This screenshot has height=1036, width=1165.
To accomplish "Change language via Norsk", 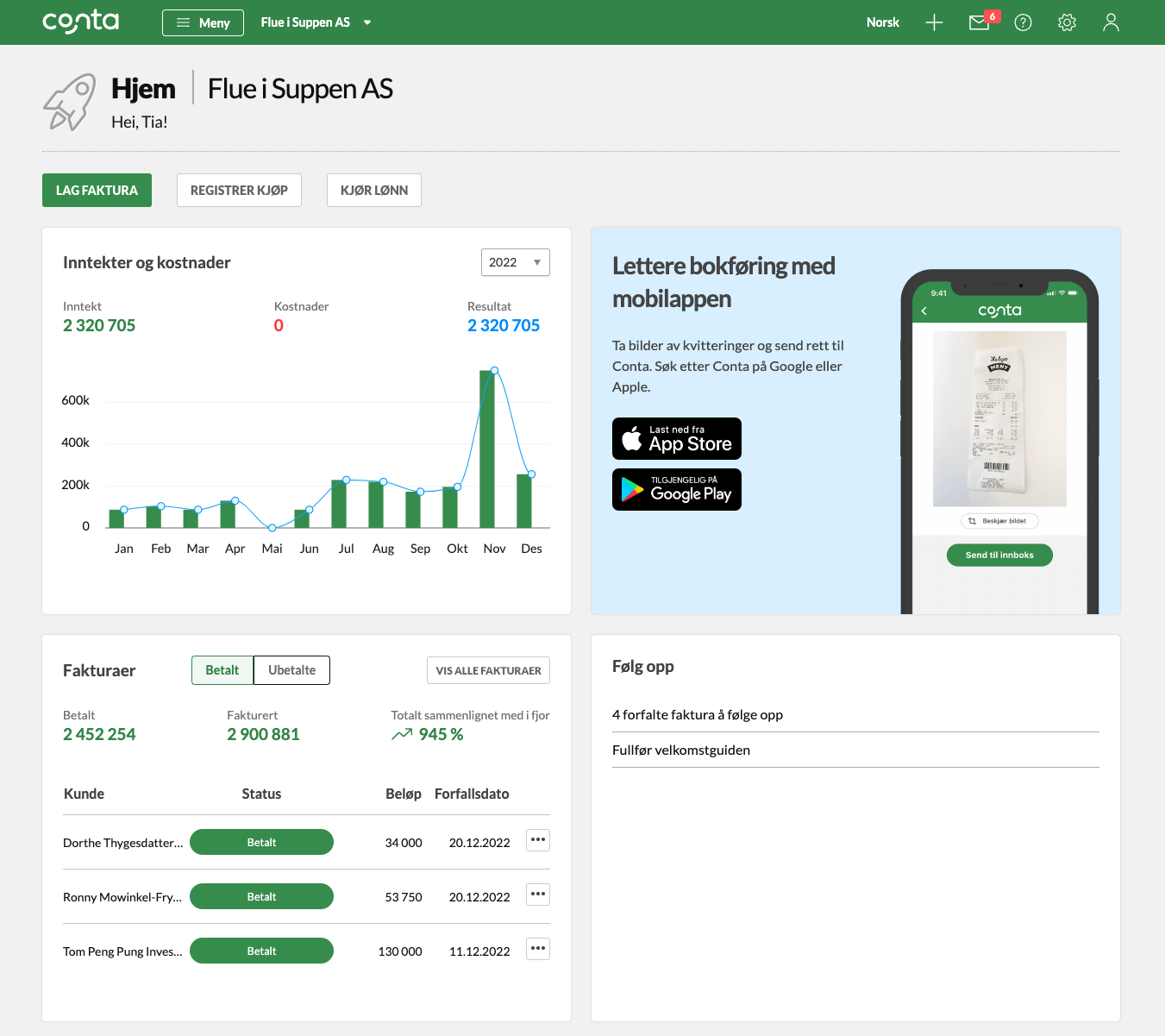I will point(882,22).
